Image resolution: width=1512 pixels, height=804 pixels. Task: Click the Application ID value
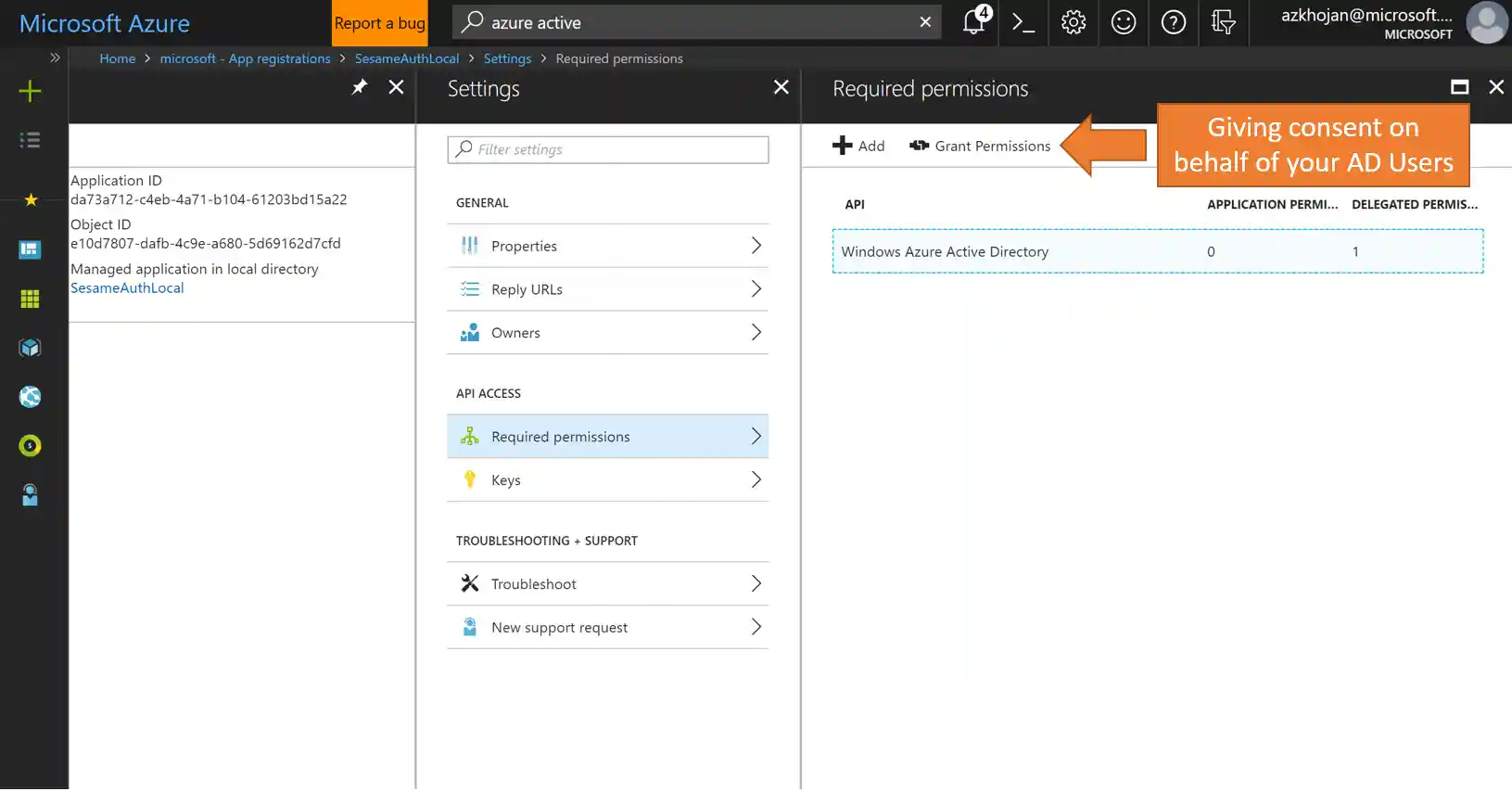point(209,199)
